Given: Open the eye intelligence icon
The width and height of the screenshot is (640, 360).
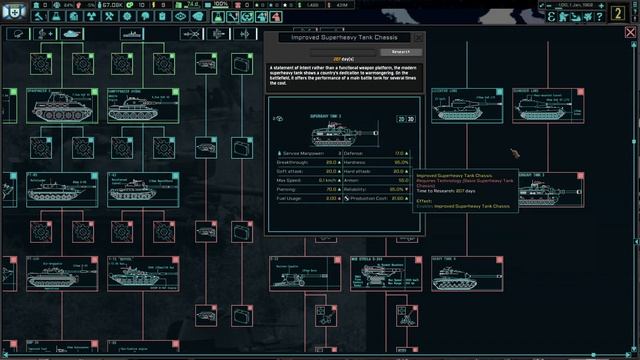Looking at the screenshot, I should (x=180, y=16).
